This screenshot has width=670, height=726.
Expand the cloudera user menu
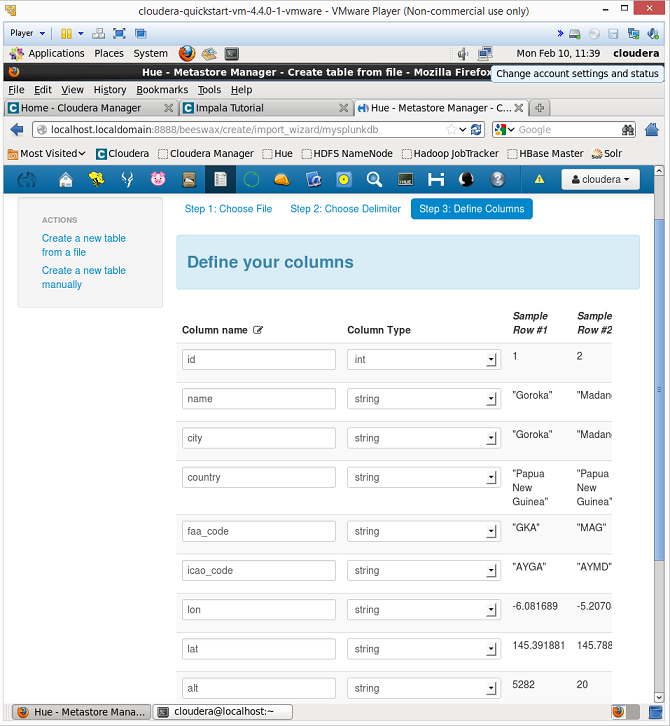click(600, 180)
